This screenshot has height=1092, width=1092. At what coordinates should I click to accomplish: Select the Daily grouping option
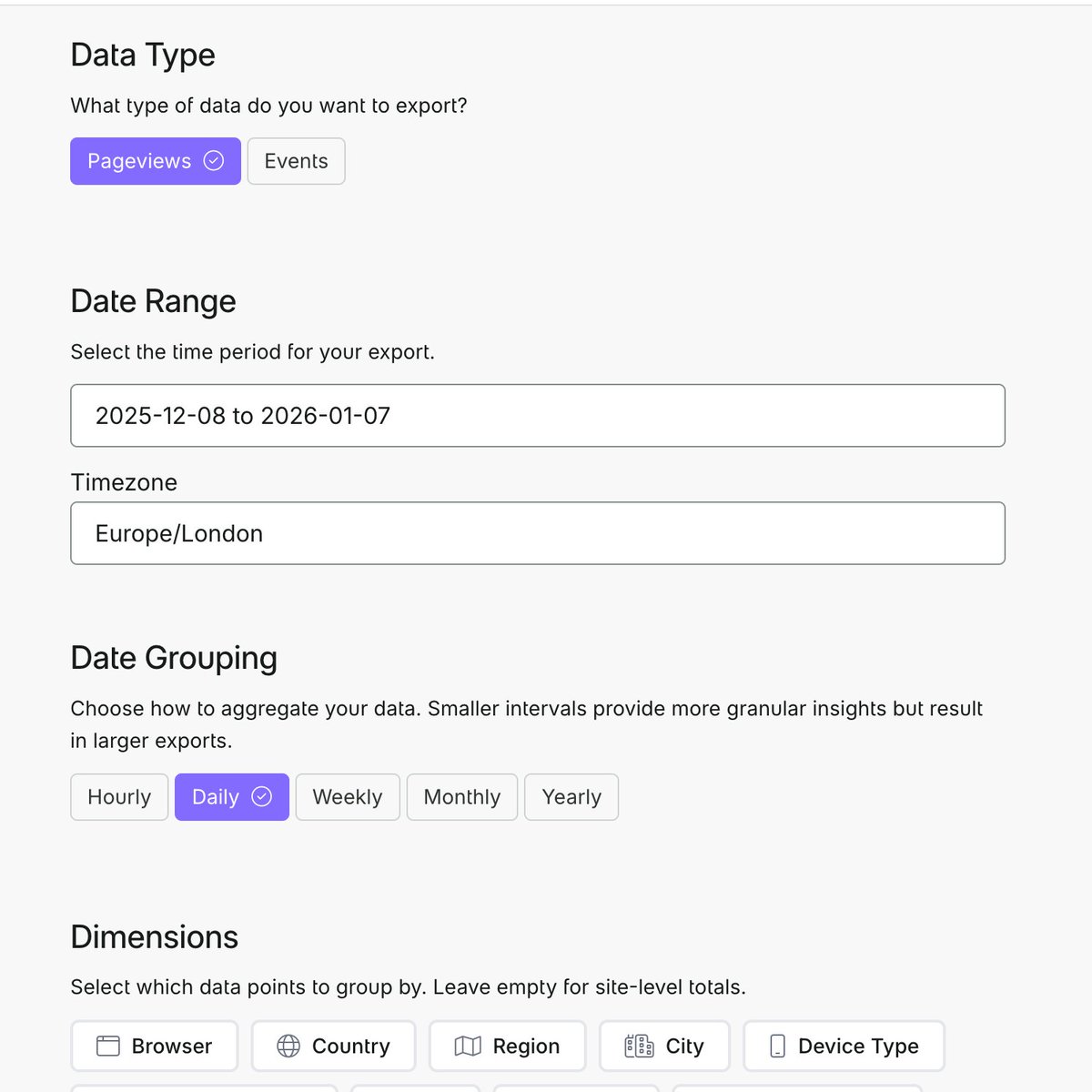click(x=232, y=797)
